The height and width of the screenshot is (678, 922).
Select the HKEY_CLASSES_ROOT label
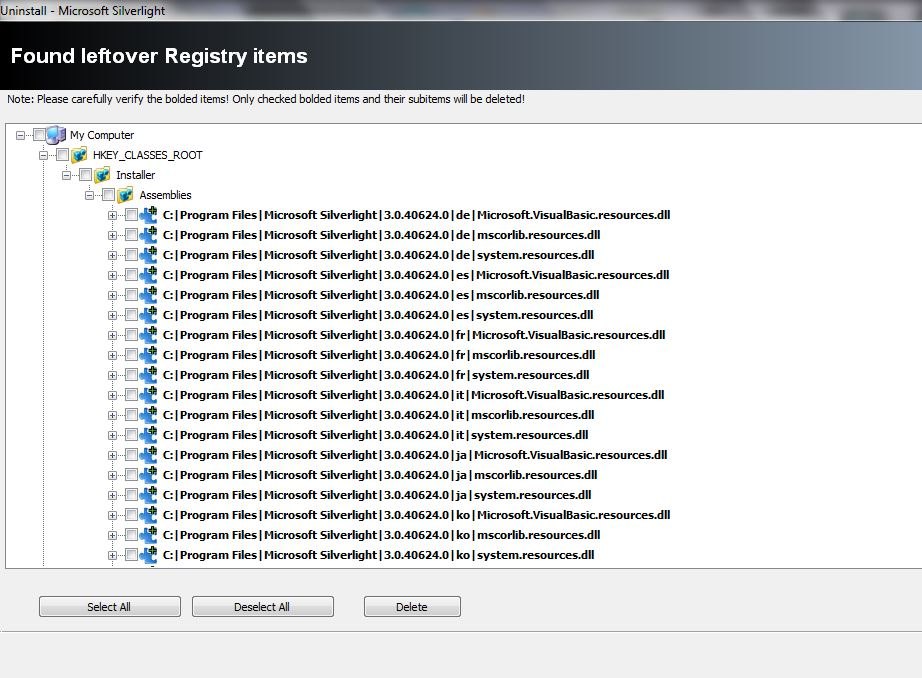point(148,155)
